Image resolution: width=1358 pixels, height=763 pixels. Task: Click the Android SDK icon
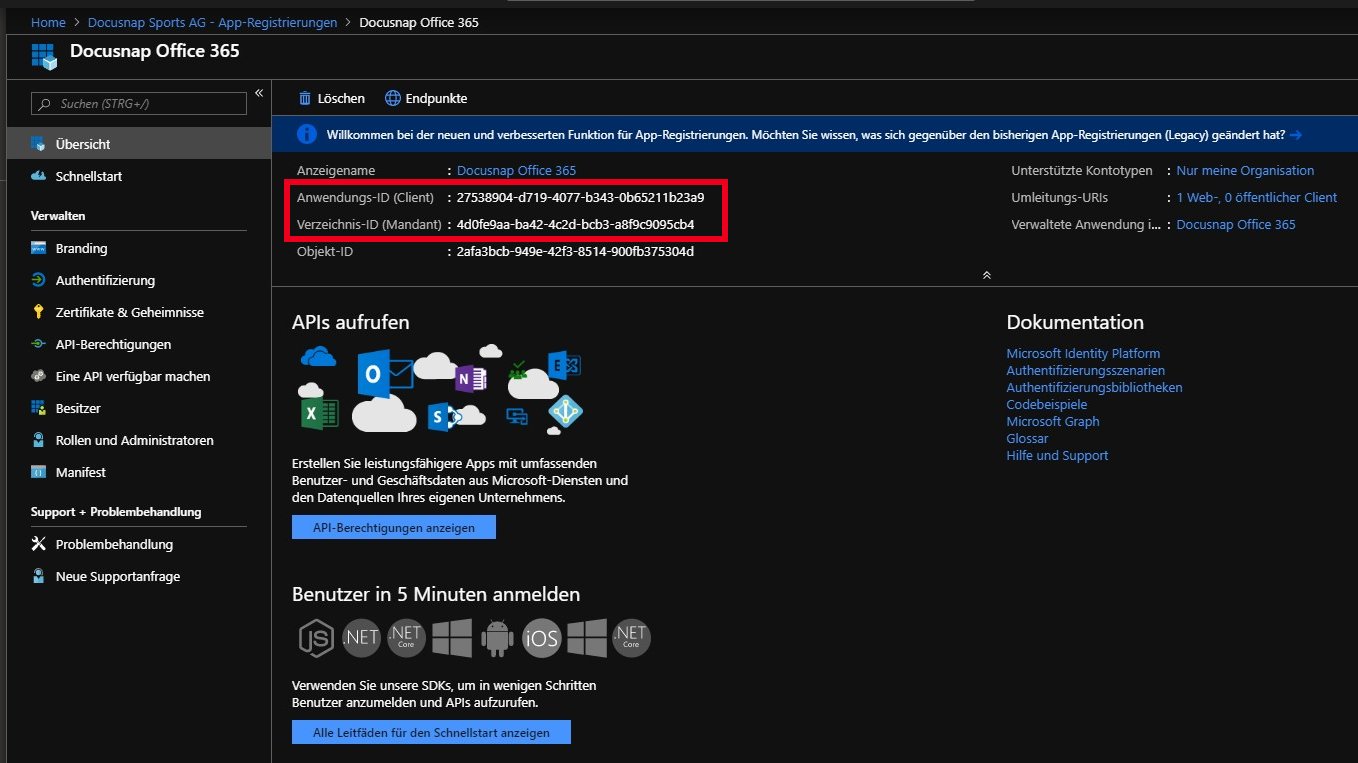pos(497,638)
